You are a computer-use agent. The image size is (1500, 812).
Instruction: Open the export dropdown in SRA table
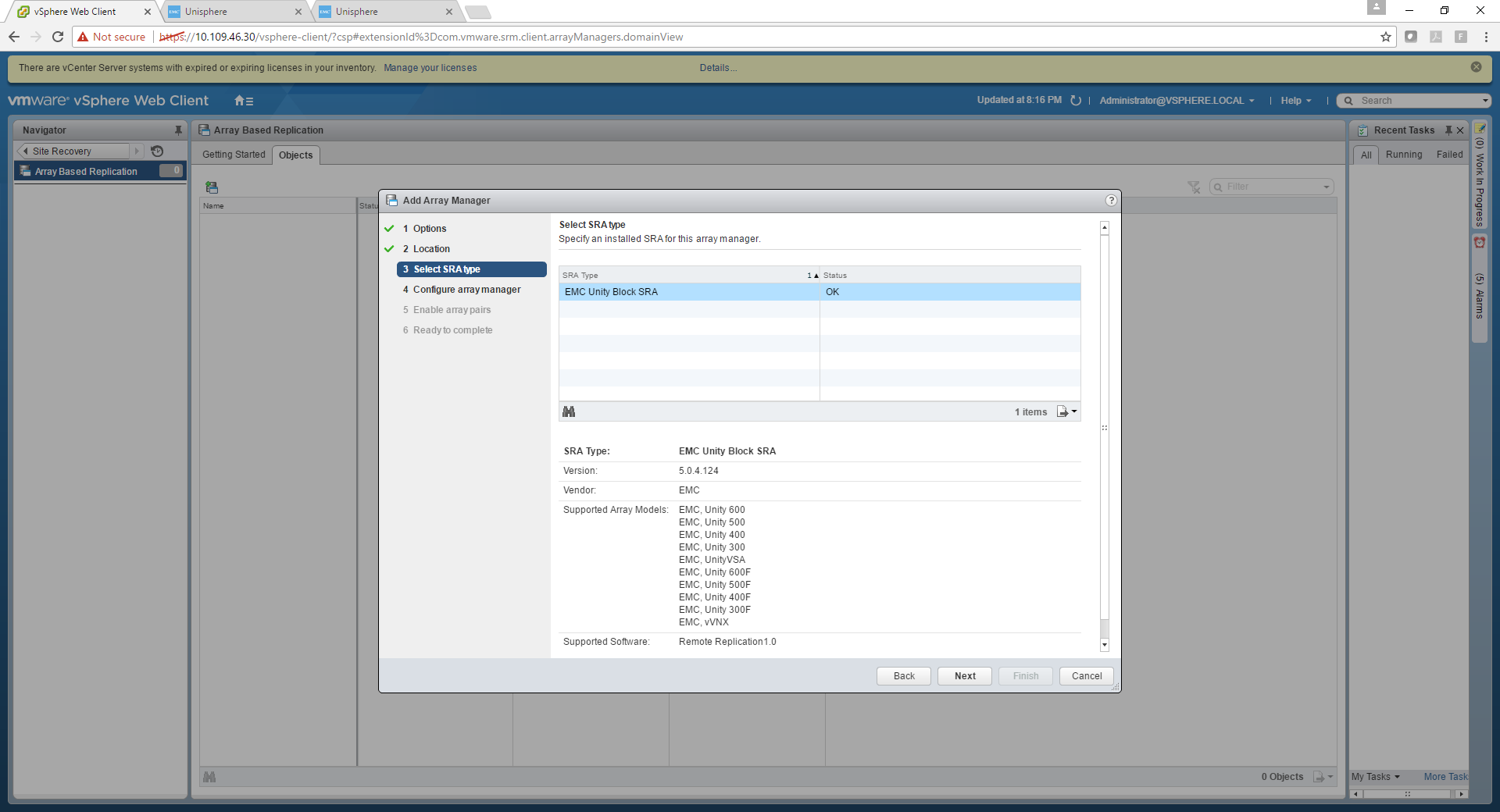point(1066,411)
